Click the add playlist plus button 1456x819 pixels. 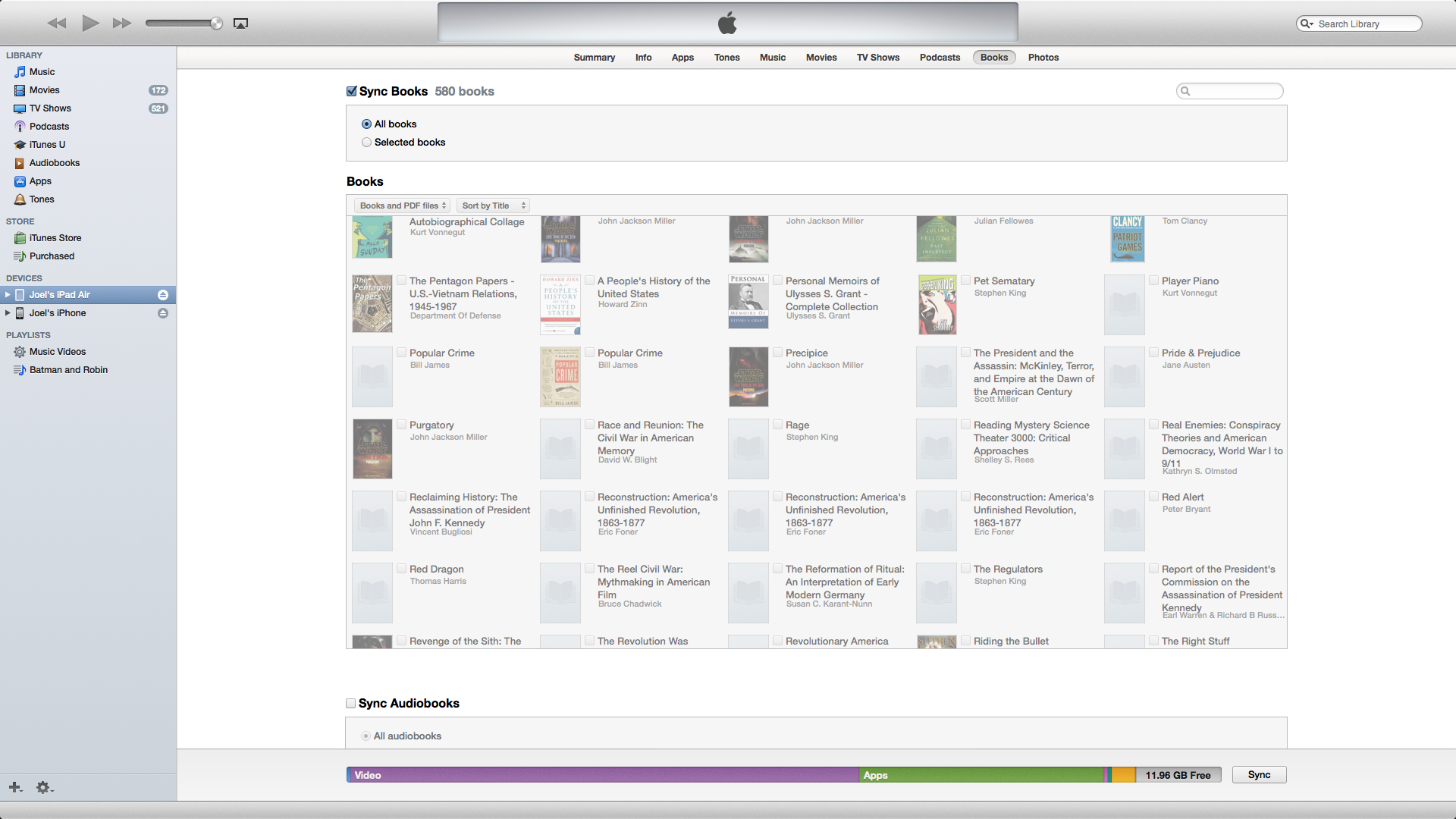(15, 787)
